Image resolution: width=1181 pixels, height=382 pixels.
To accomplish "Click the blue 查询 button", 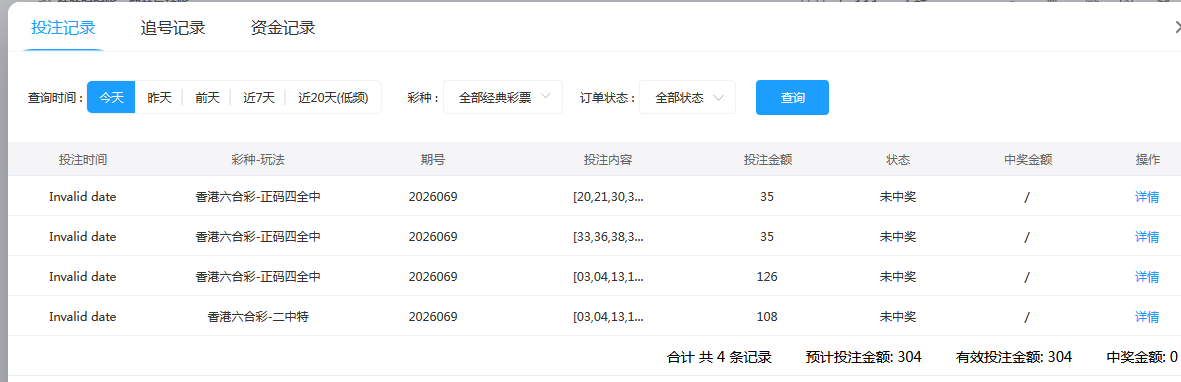I will pos(792,97).
